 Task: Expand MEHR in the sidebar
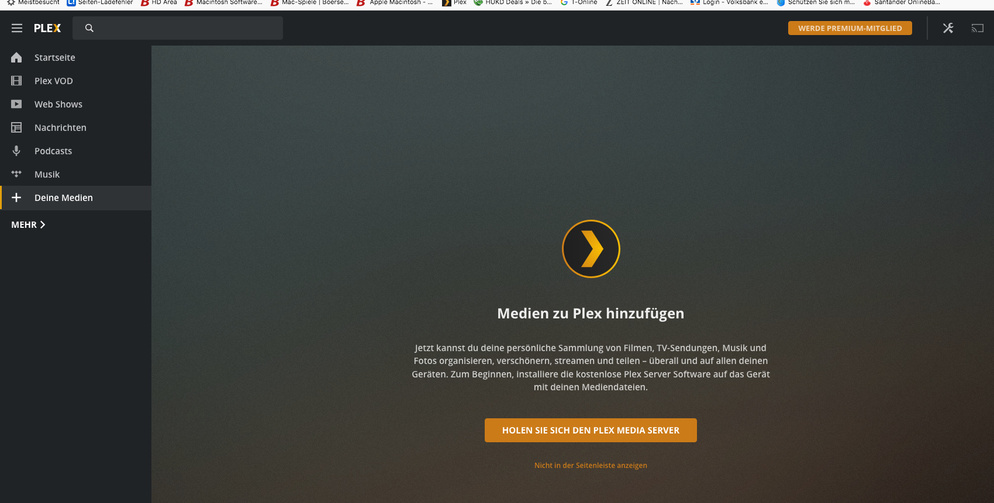29,225
